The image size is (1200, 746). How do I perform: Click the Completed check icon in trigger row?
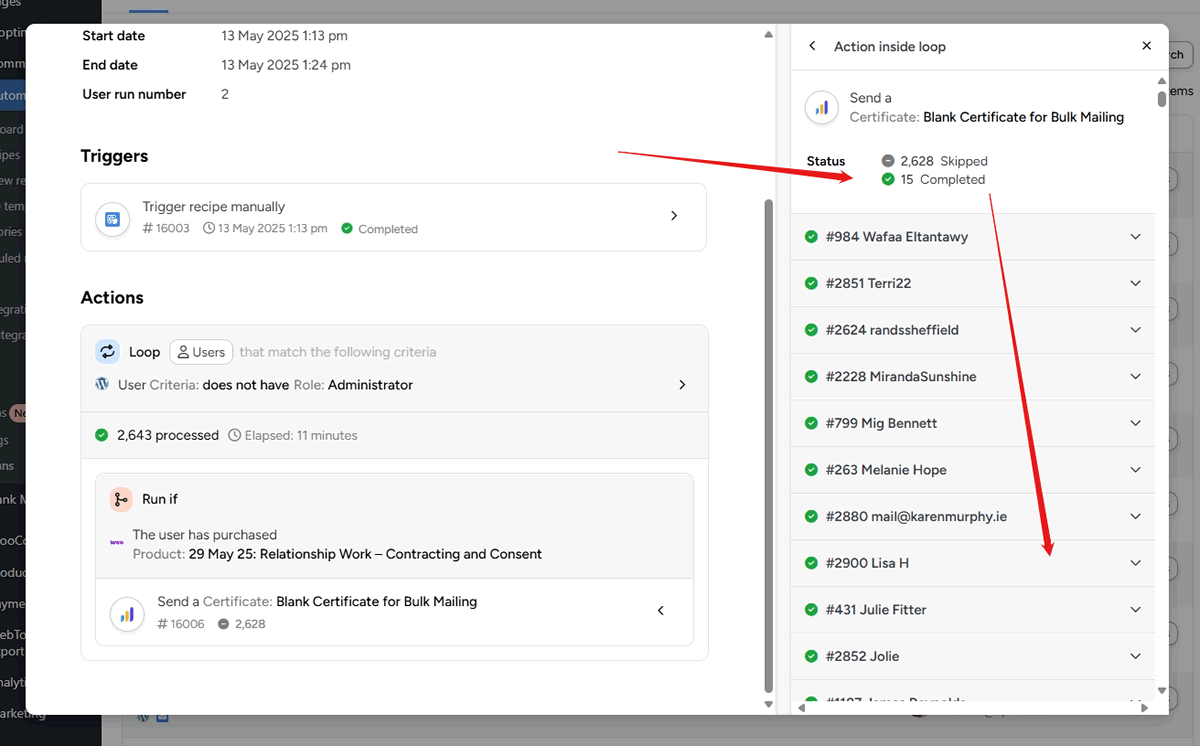(x=347, y=228)
